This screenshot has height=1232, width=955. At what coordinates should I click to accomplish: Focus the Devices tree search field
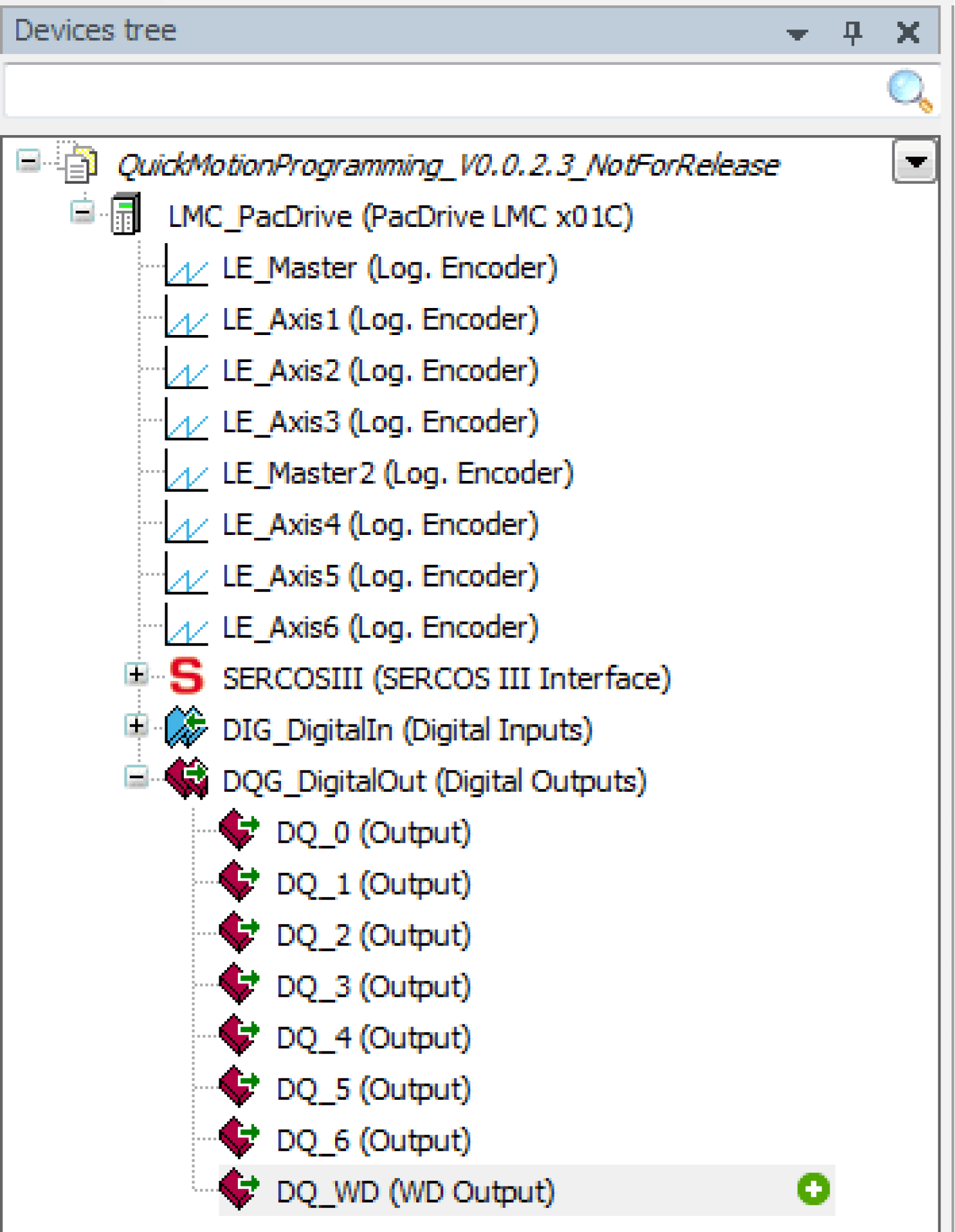[x=444, y=91]
